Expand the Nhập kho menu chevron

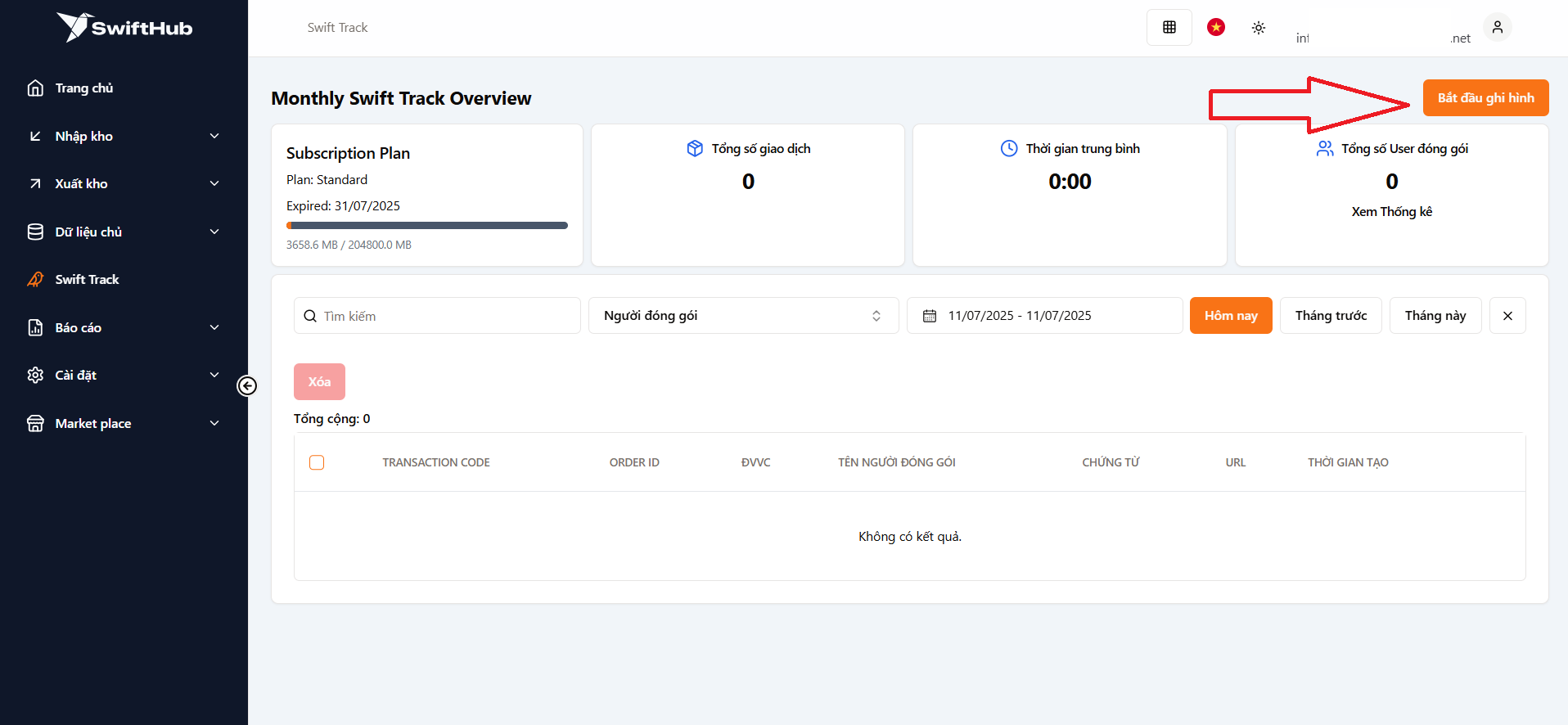pos(214,136)
